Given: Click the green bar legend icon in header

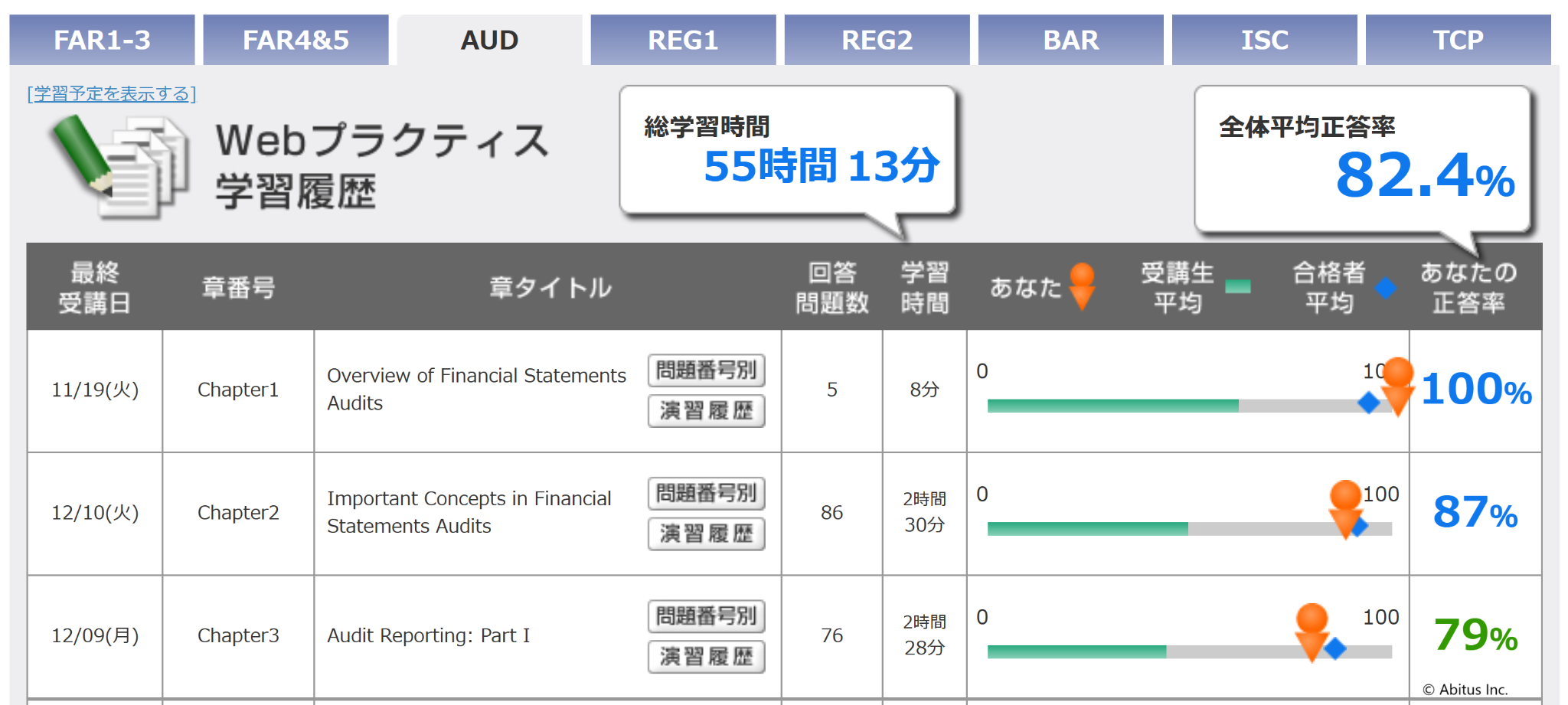Looking at the screenshot, I should pyautogui.click(x=1237, y=287).
